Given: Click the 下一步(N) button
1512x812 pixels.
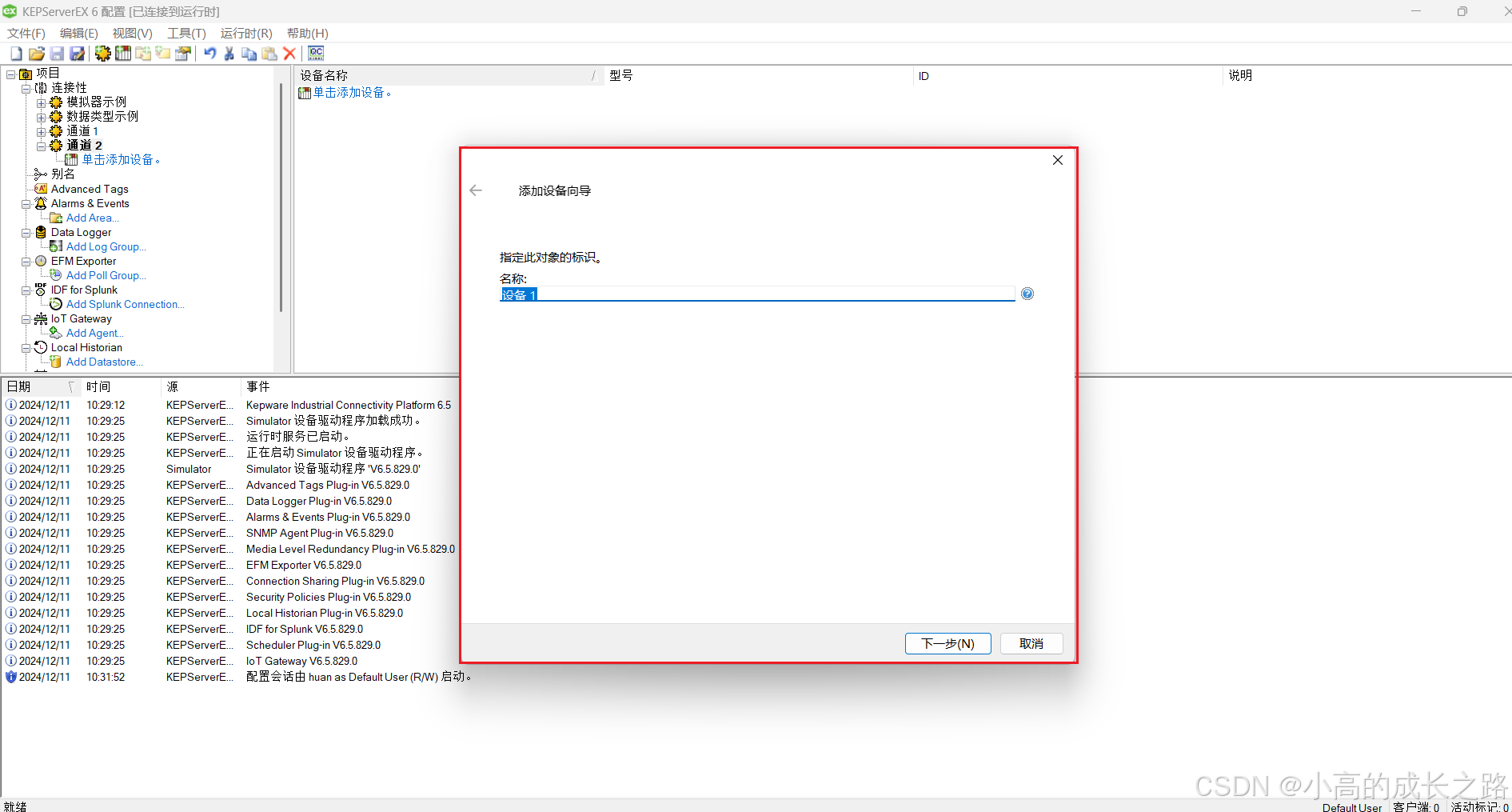Looking at the screenshot, I should pos(948,644).
